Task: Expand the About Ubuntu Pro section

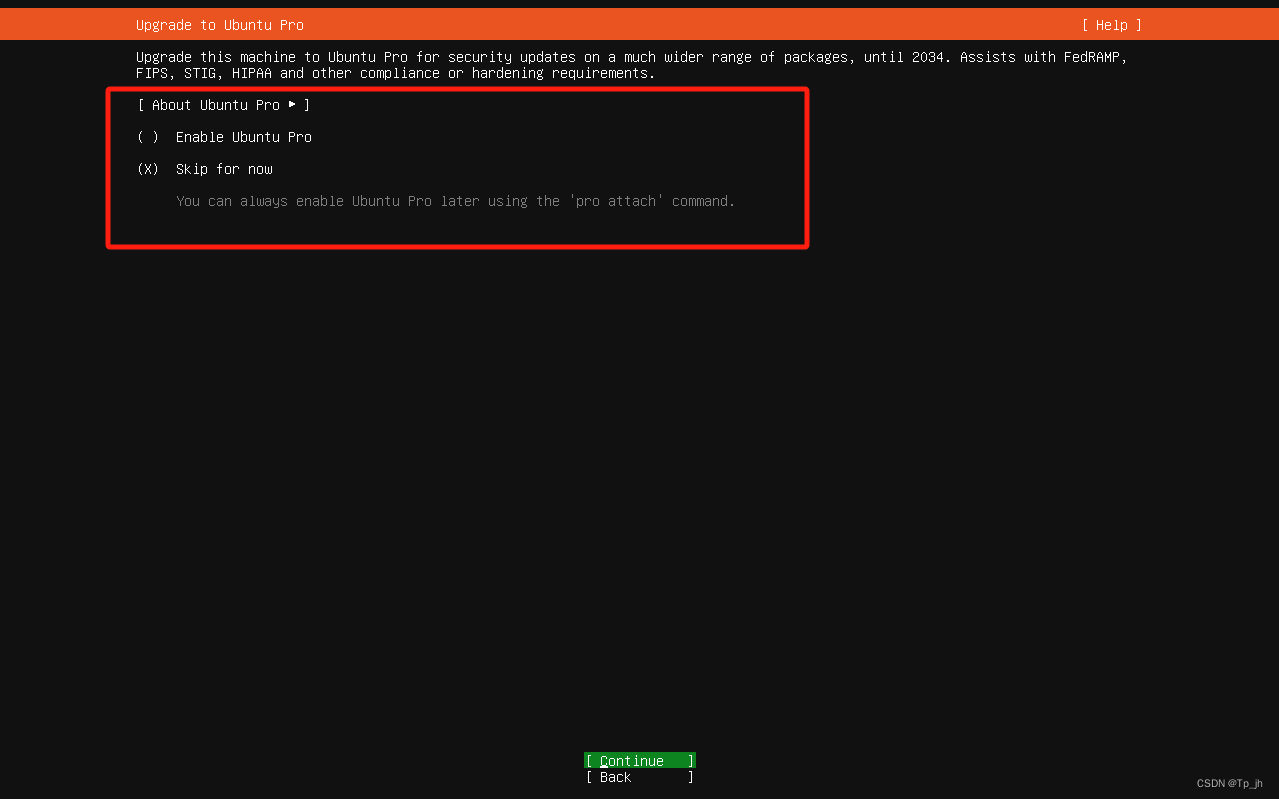Action: [224, 105]
